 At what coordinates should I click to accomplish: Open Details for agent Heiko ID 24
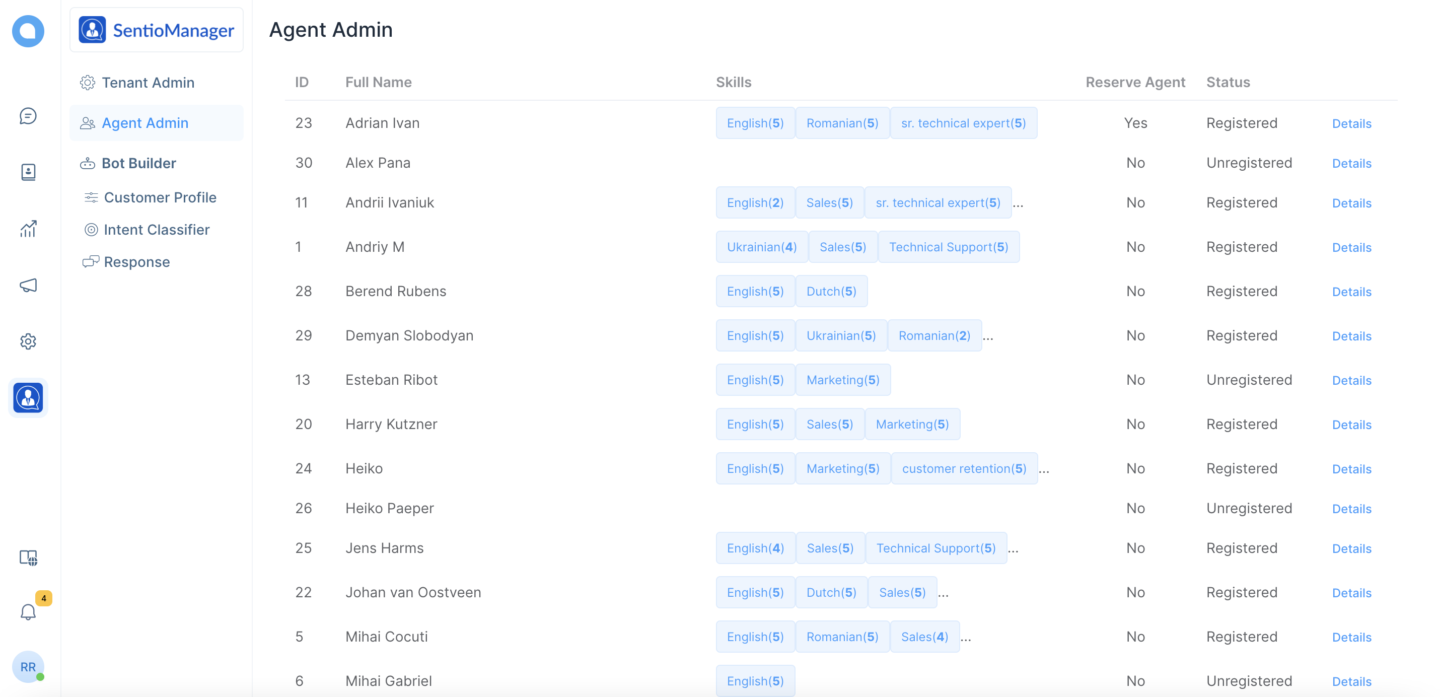pyautogui.click(x=1351, y=469)
